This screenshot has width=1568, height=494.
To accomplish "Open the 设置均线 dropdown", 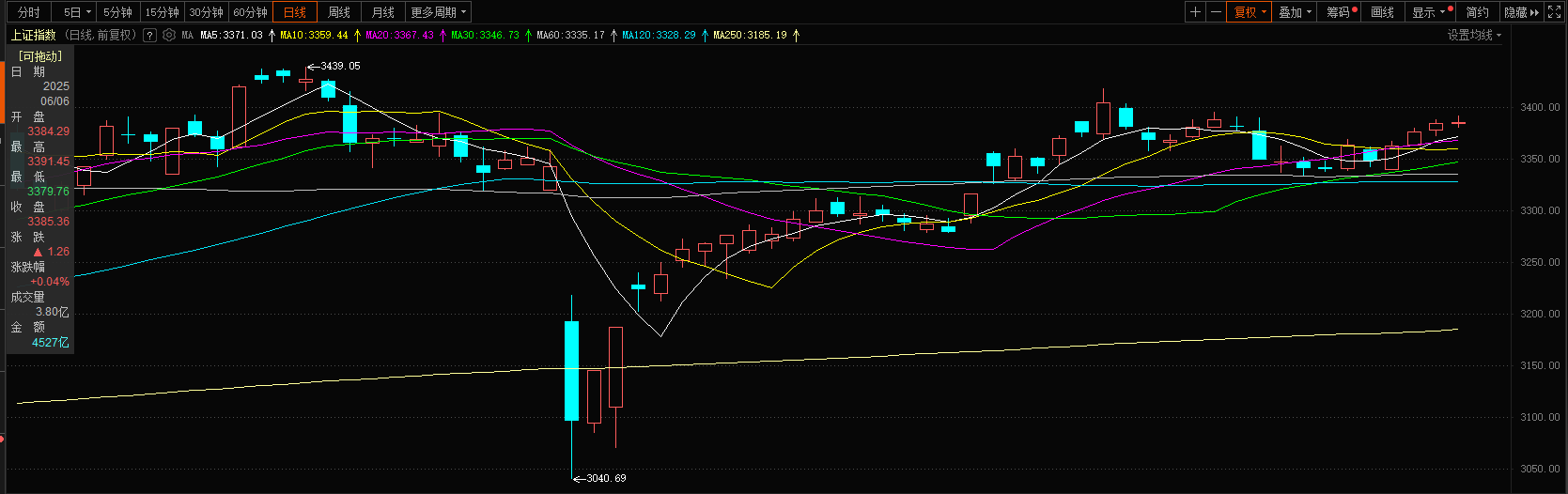I will point(1473,35).
